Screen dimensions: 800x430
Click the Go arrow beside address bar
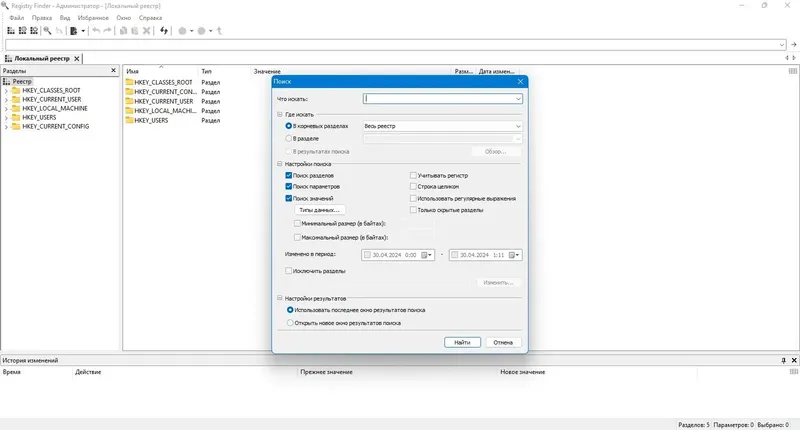point(793,45)
